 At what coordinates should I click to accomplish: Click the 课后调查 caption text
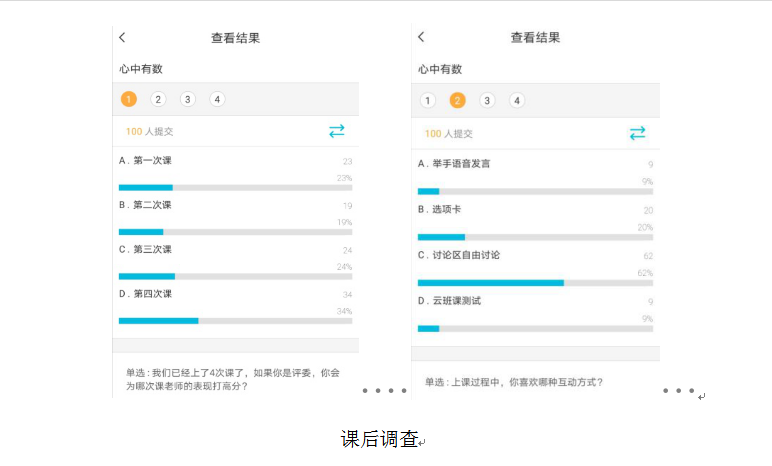pyautogui.click(x=379, y=439)
